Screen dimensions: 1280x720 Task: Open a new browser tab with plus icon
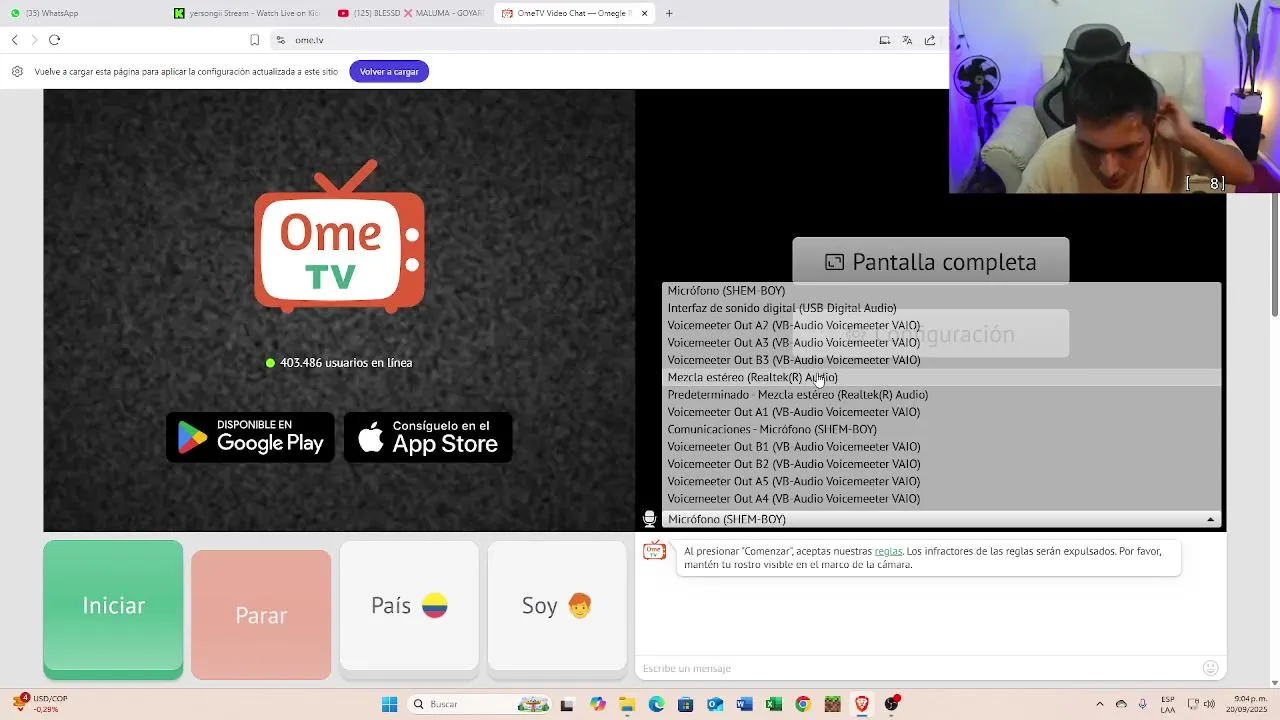tap(669, 13)
